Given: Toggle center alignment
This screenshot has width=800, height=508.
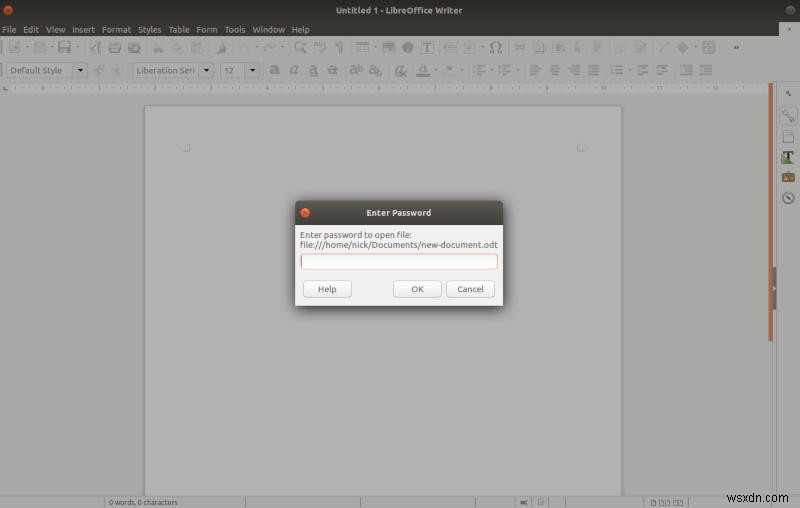Looking at the screenshot, I should [x=554, y=70].
